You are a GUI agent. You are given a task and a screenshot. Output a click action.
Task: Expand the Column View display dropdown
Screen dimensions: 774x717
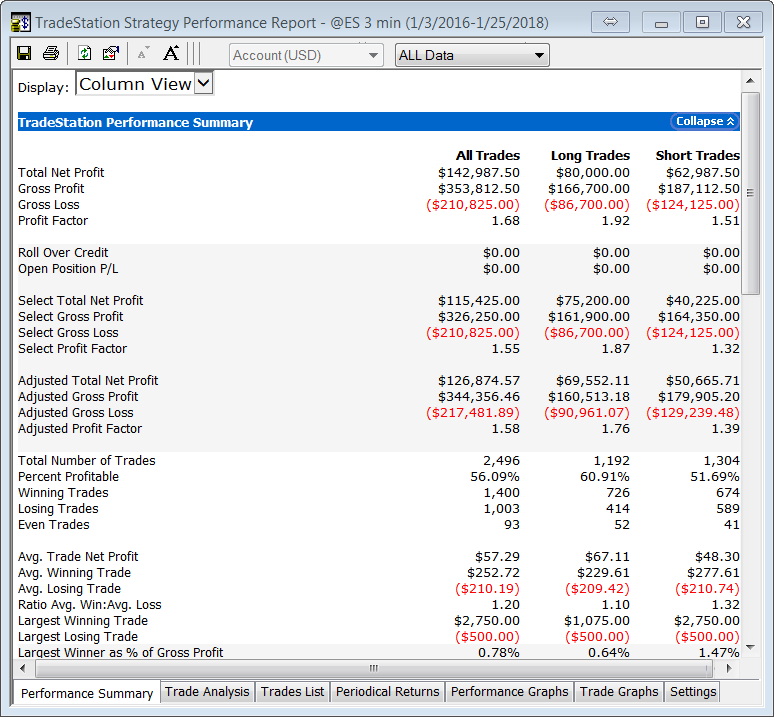click(203, 84)
